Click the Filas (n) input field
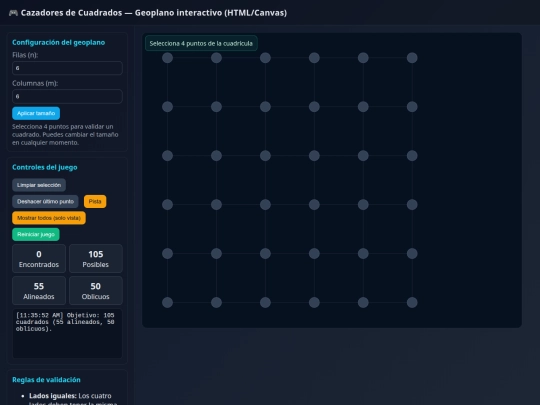Screen dimensions: 540x405 click(x=67, y=68)
